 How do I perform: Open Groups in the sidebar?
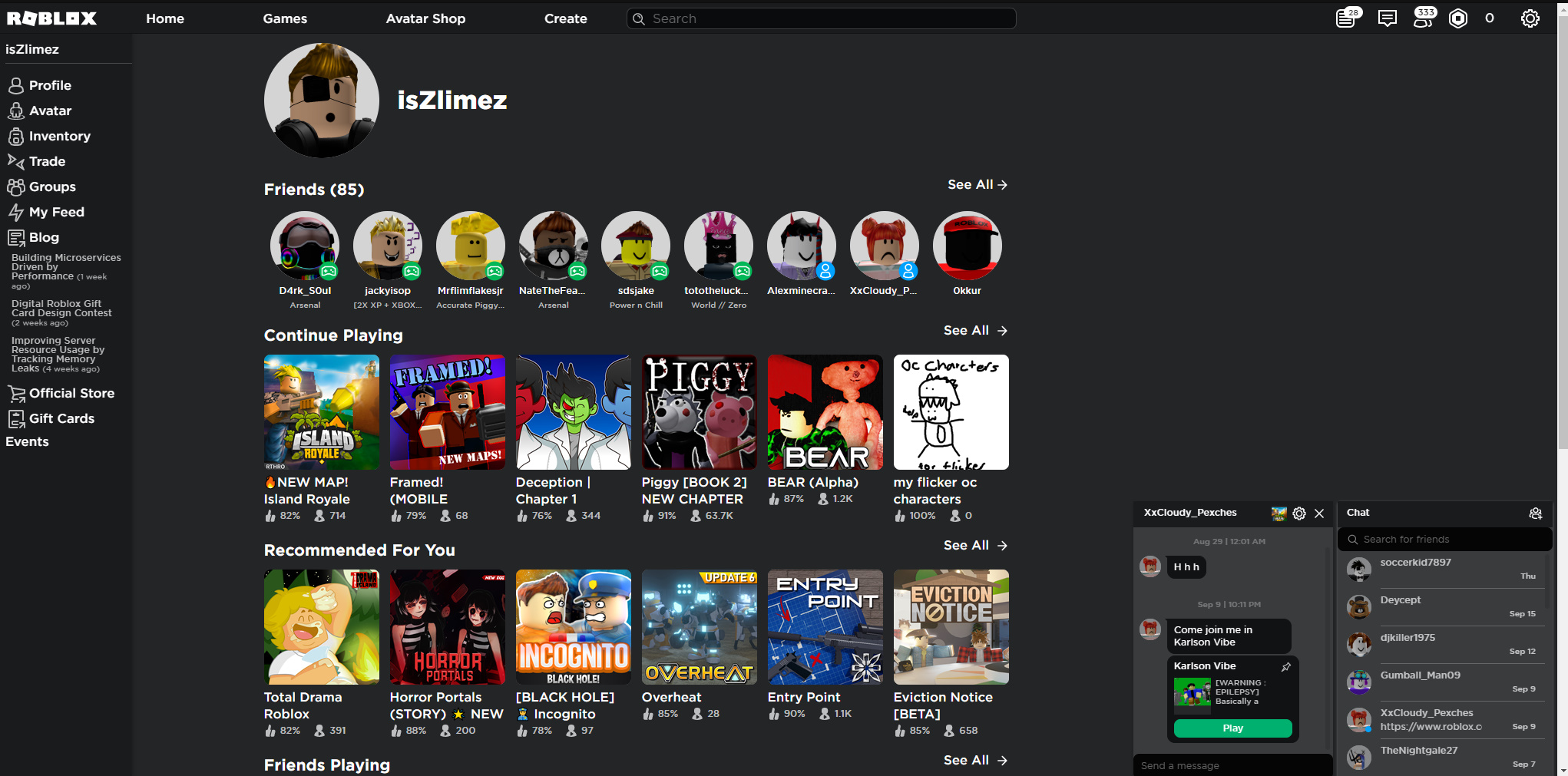(x=41, y=187)
